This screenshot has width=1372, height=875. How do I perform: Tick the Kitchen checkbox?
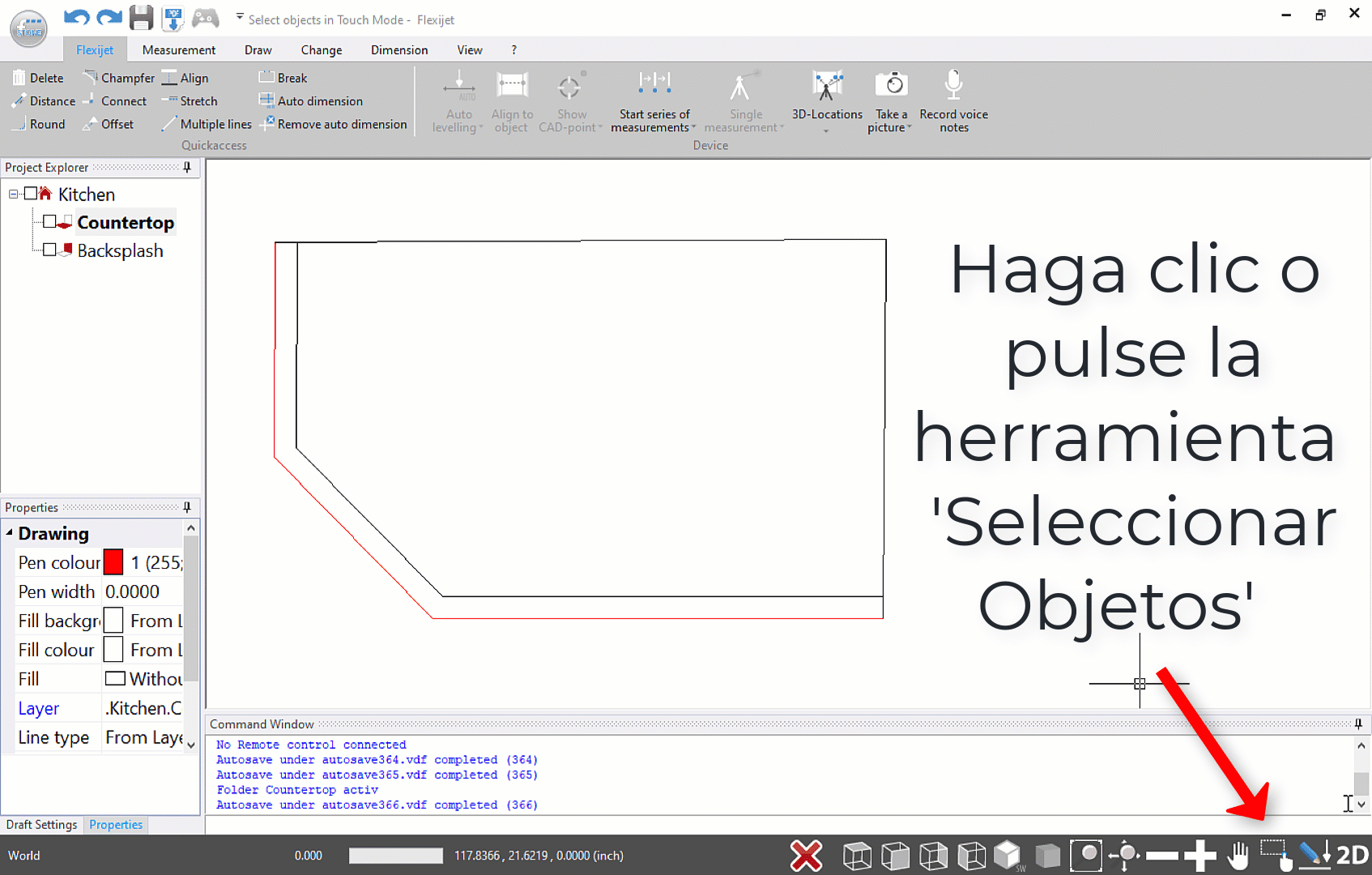(31, 194)
